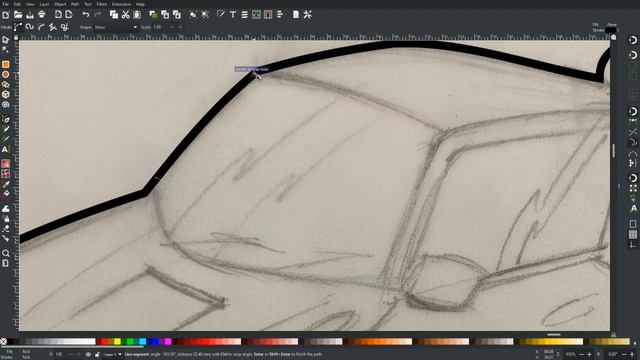Open the Preferences tools icon
This screenshot has width=640, height=360.
point(308,15)
